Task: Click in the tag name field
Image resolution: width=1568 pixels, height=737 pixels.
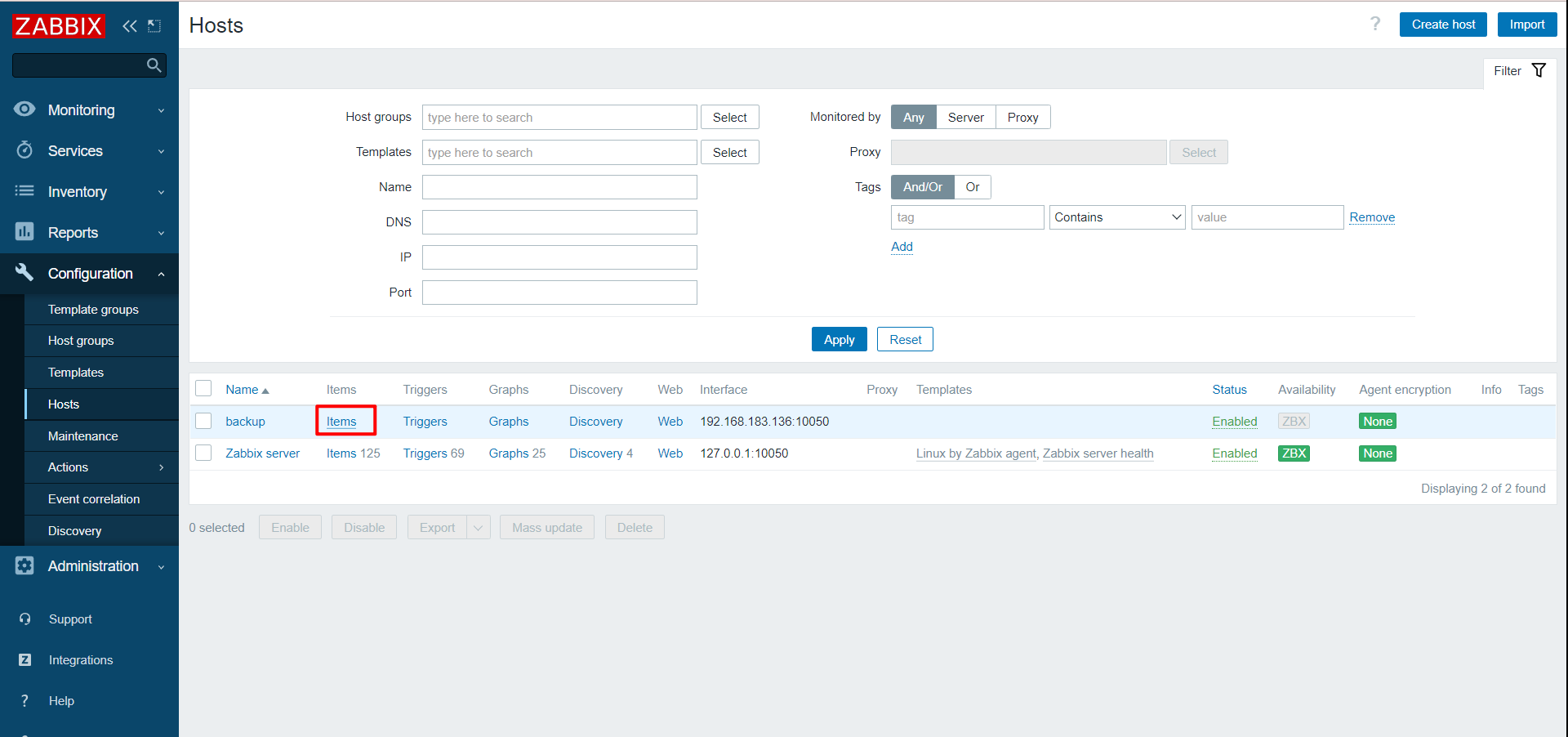Action: pyautogui.click(x=967, y=217)
